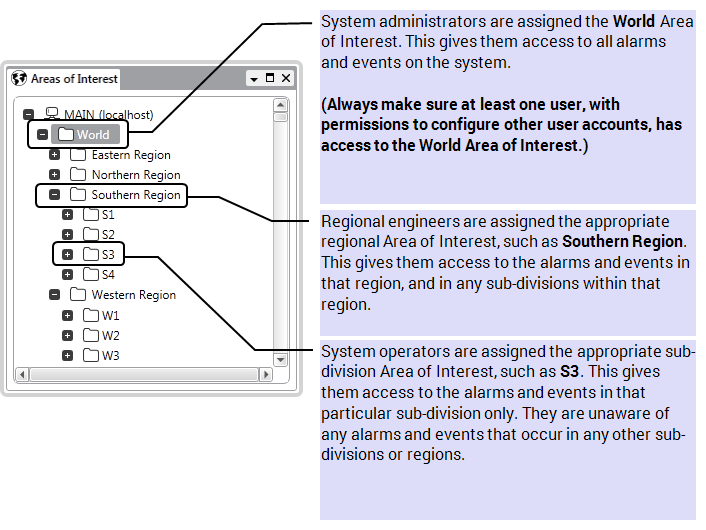Viewport: 706px width, 530px height.
Task: Expand the Eastern Region node
Action: point(55,155)
